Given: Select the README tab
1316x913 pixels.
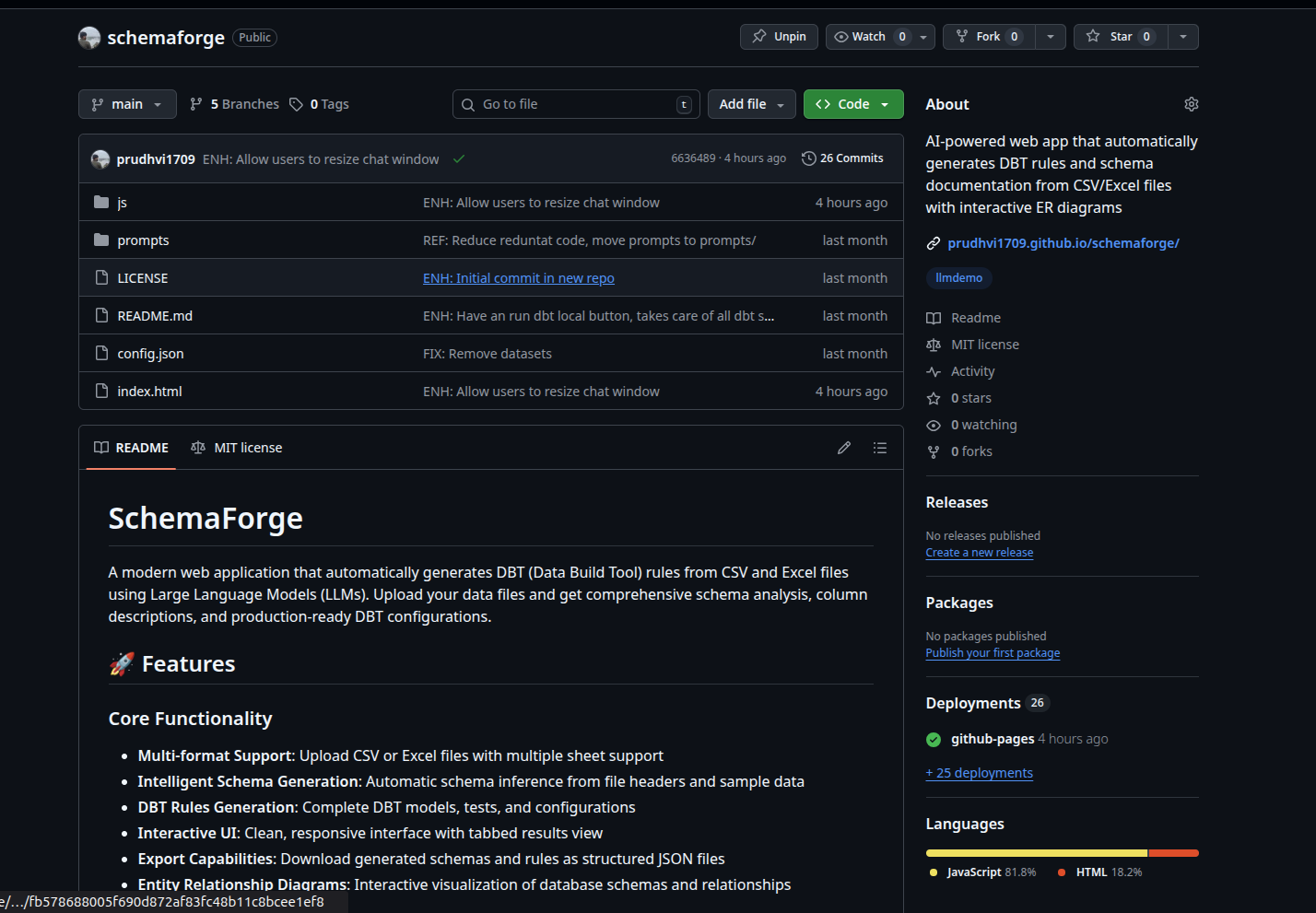Looking at the screenshot, I should coord(130,447).
